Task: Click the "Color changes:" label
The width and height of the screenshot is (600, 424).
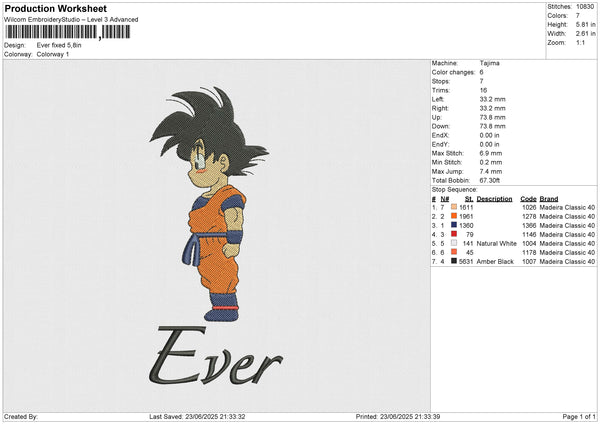Action: coord(453,72)
